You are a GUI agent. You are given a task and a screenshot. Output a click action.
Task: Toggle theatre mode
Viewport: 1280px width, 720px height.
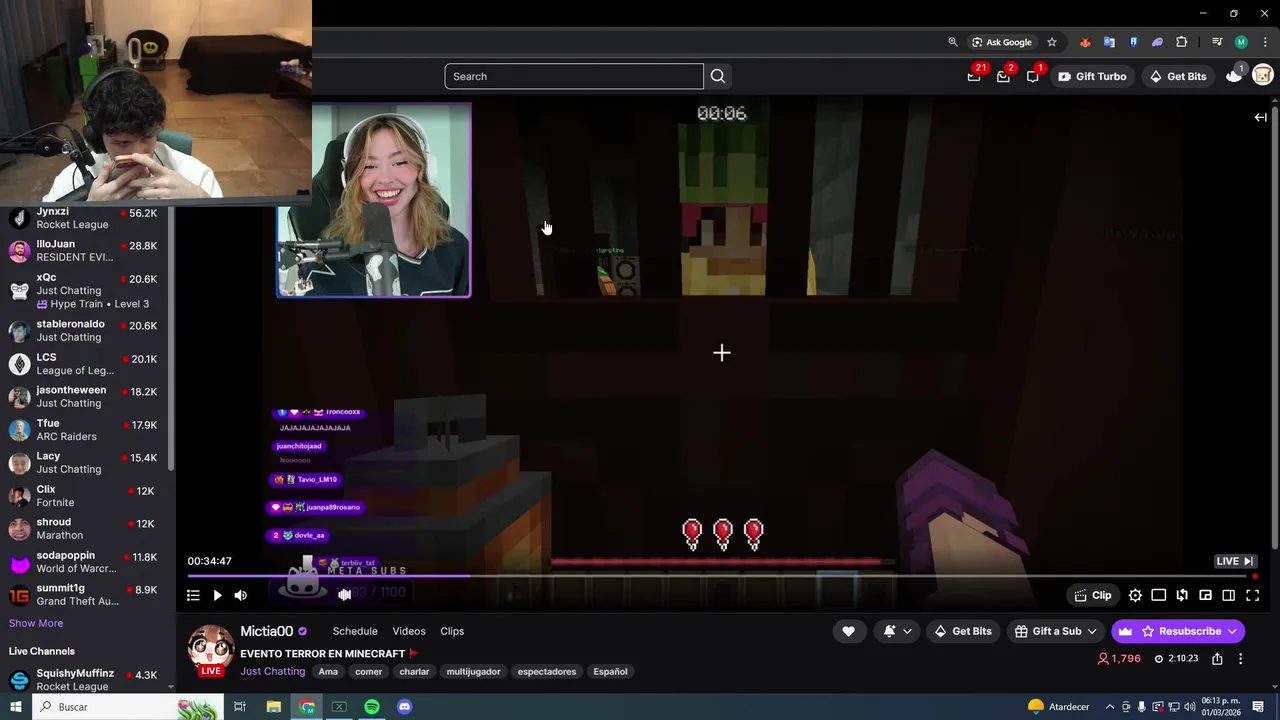tap(1158, 595)
